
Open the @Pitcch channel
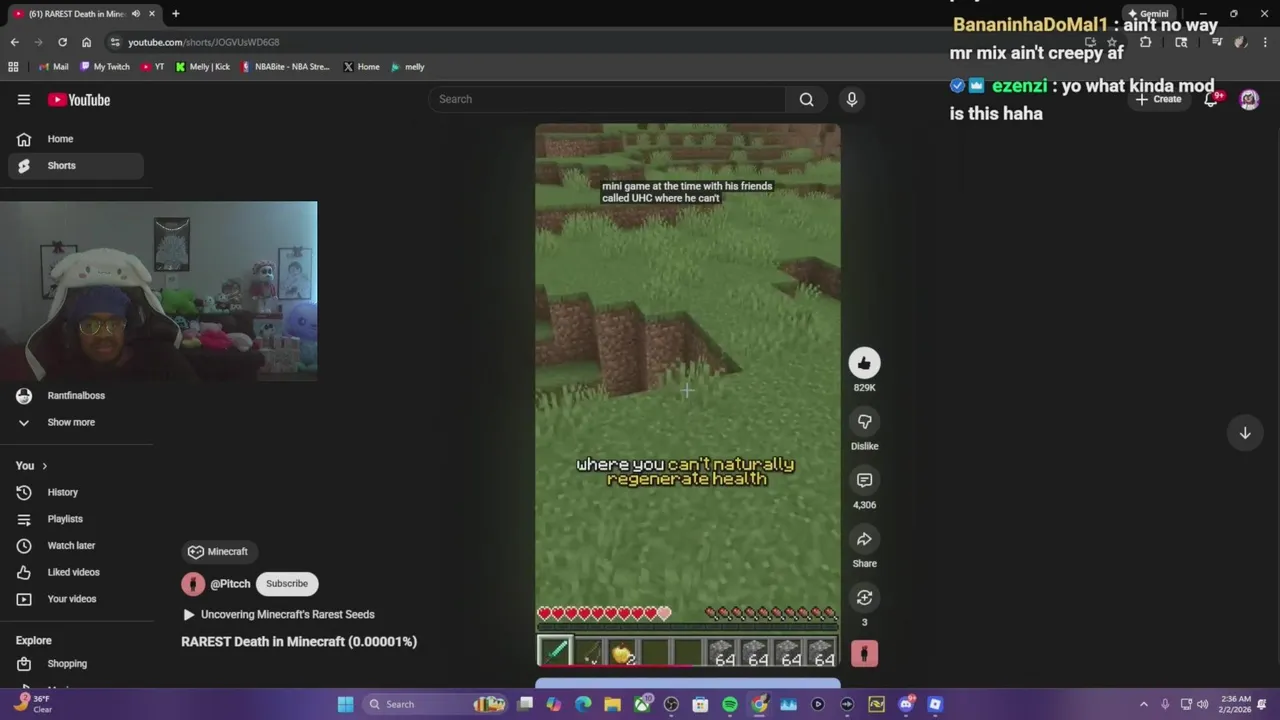tap(230, 584)
